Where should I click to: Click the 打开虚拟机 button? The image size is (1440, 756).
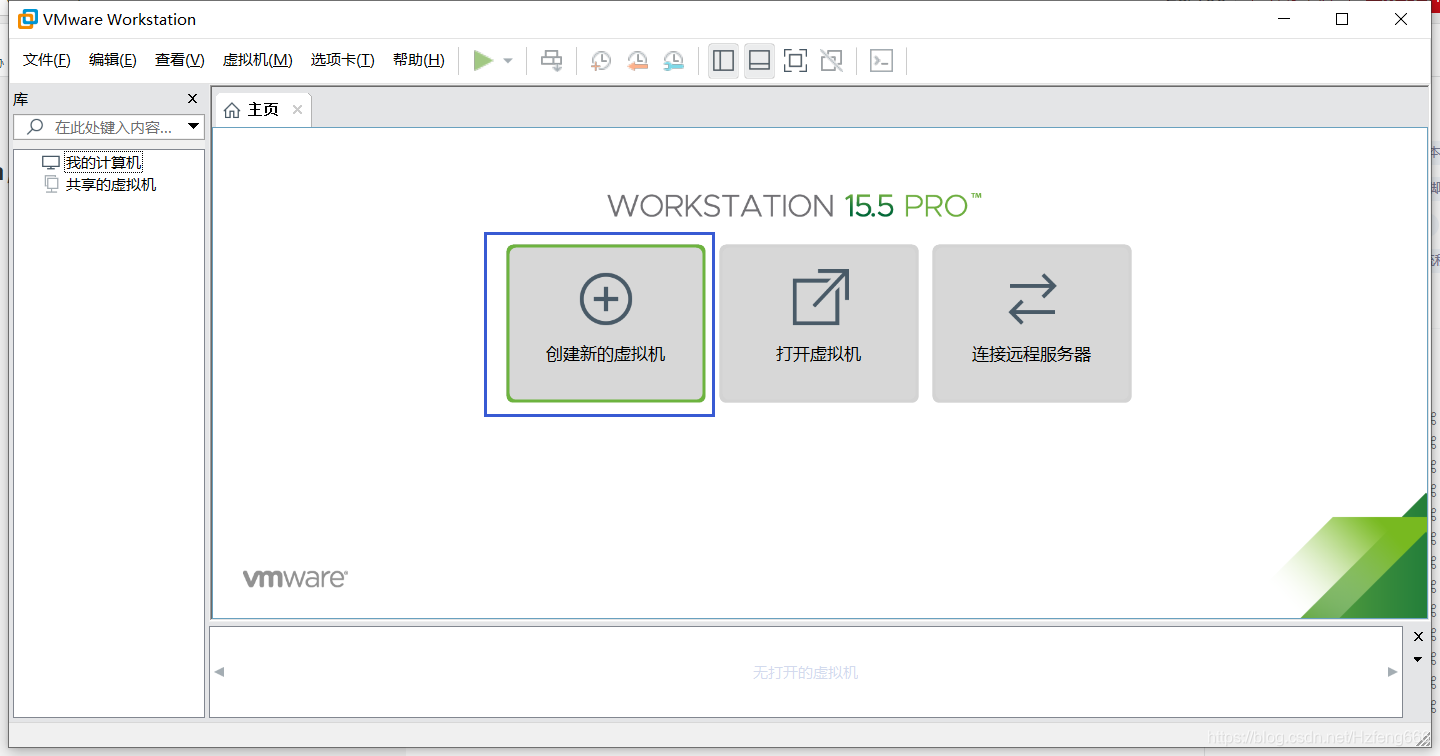click(x=819, y=324)
